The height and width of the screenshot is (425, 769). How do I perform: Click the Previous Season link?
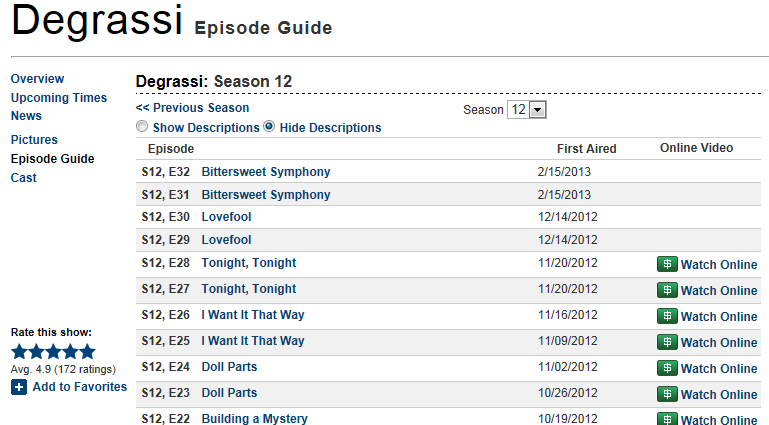(x=193, y=108)
